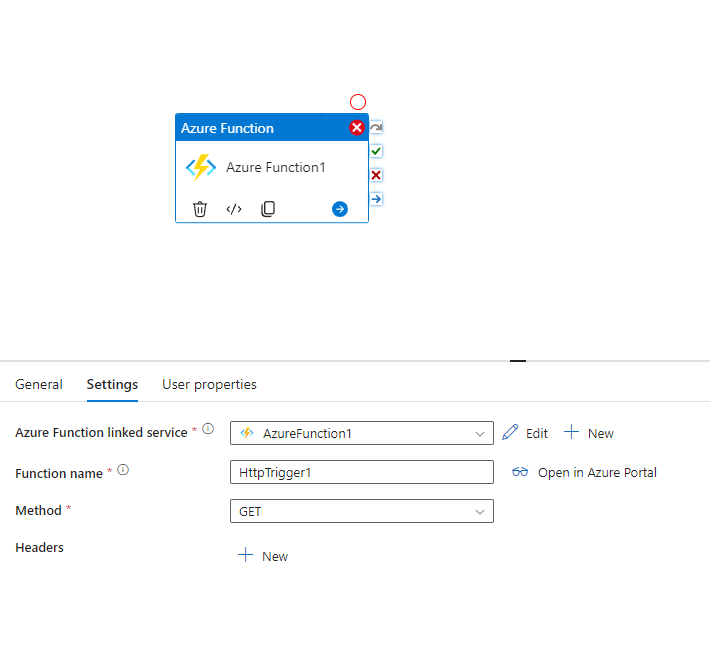This screenshot has height=657, width=710.
Task: Select the blue completion arrow handle
Action: (x=376, y=199)
